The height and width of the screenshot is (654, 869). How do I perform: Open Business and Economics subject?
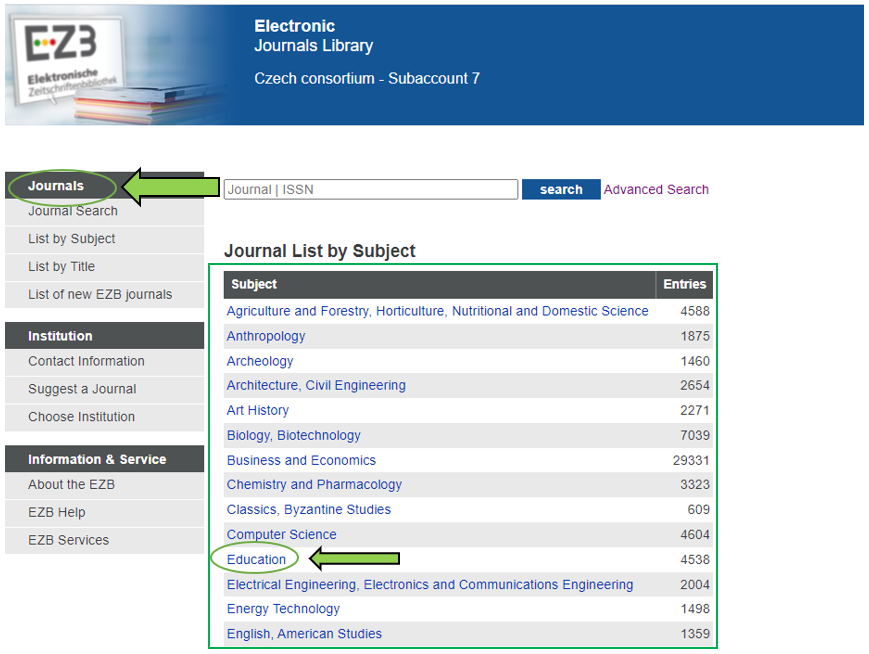[x=301, y=460]
